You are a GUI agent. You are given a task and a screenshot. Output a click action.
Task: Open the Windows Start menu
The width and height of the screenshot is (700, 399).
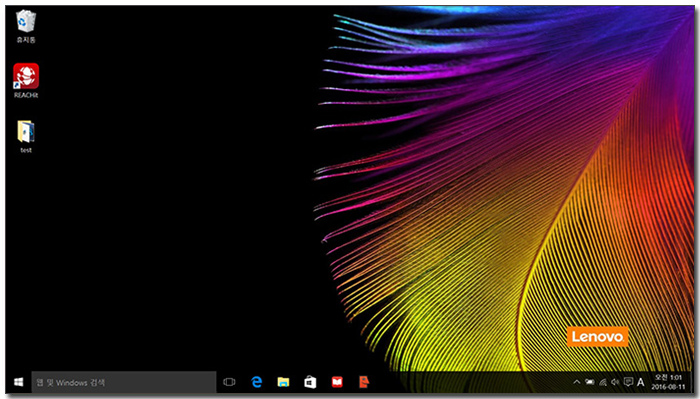pyautogui.click(x=18, y=382)
